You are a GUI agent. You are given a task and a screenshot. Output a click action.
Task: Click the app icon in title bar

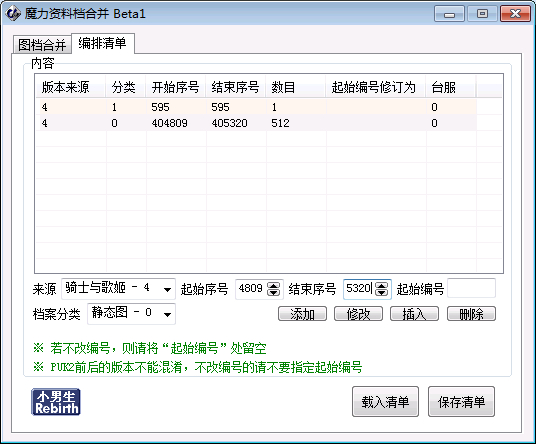coord(13,14)
